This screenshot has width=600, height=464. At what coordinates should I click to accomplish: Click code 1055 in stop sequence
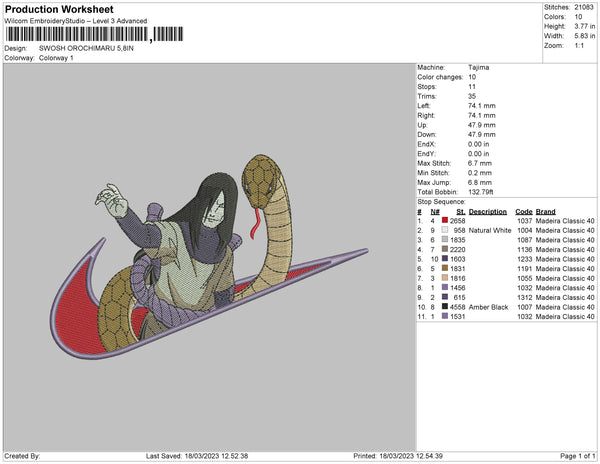525,278
